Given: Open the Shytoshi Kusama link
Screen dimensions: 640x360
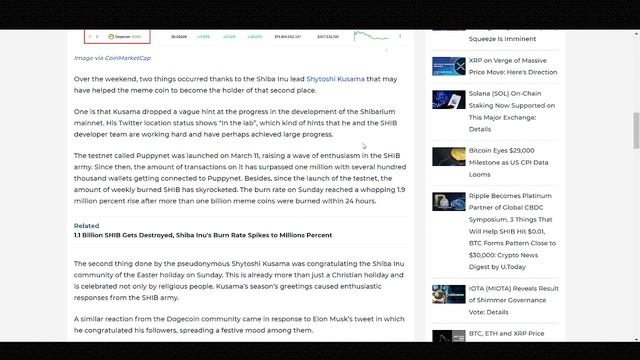Looking at the screenshot, I should pyautogui.click(x=335, y=79).
